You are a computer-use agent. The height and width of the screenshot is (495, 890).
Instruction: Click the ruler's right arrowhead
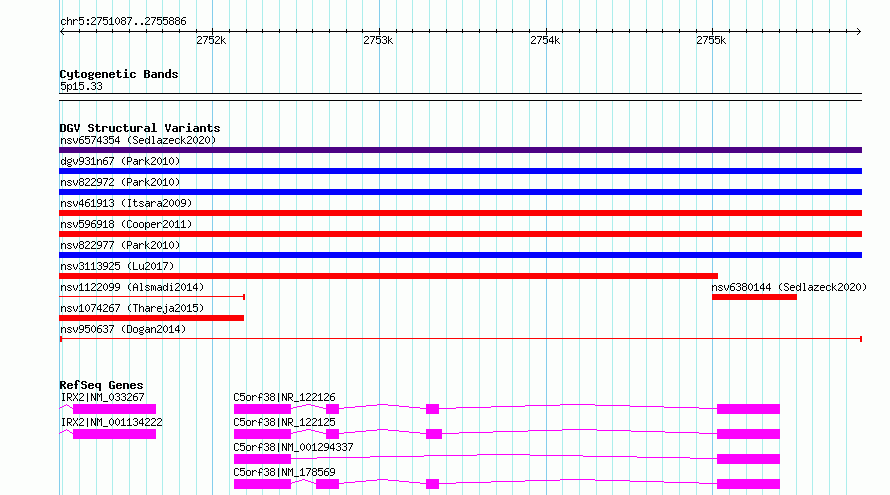tap(859, 32)
